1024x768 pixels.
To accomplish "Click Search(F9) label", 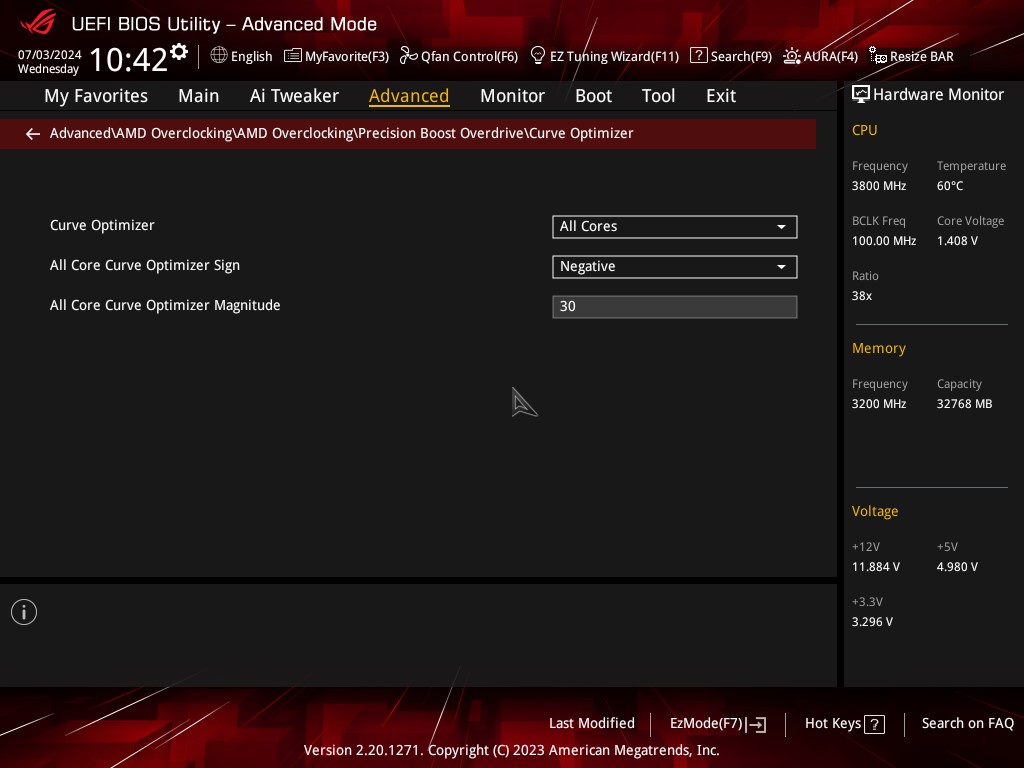I will click(x=741, y=57).
